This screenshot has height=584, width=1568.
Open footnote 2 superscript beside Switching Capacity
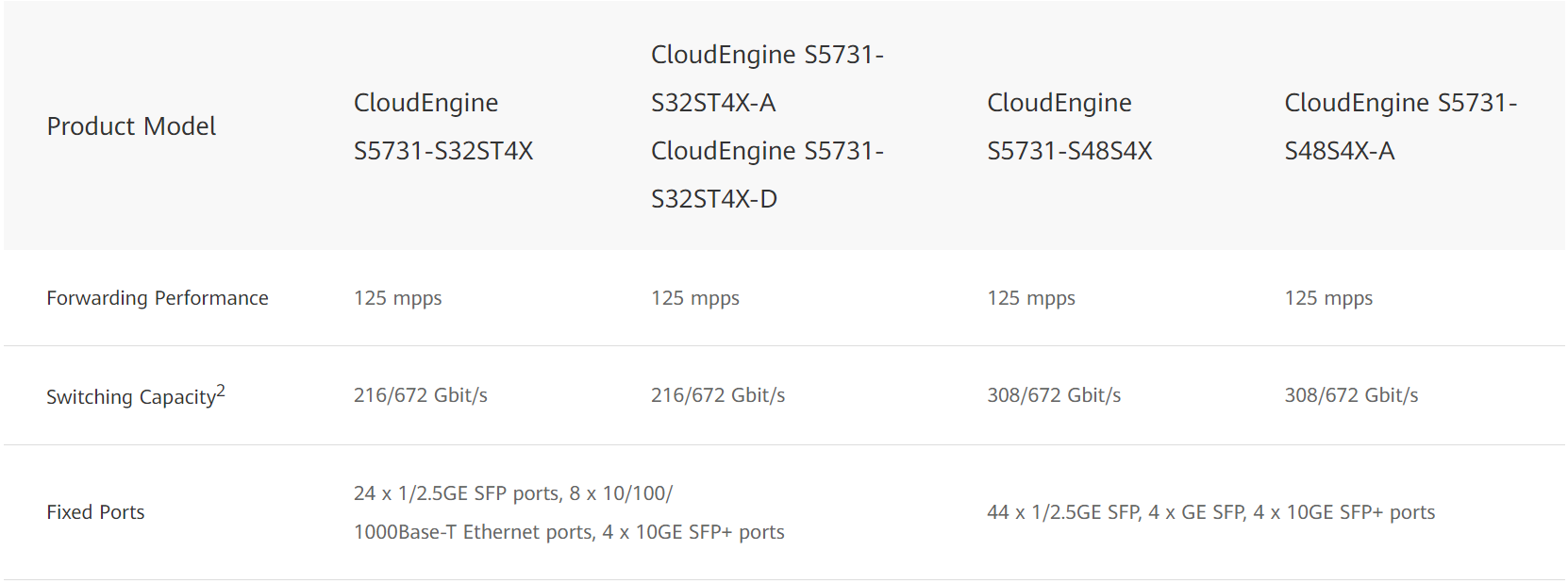(x=221, y=390)
